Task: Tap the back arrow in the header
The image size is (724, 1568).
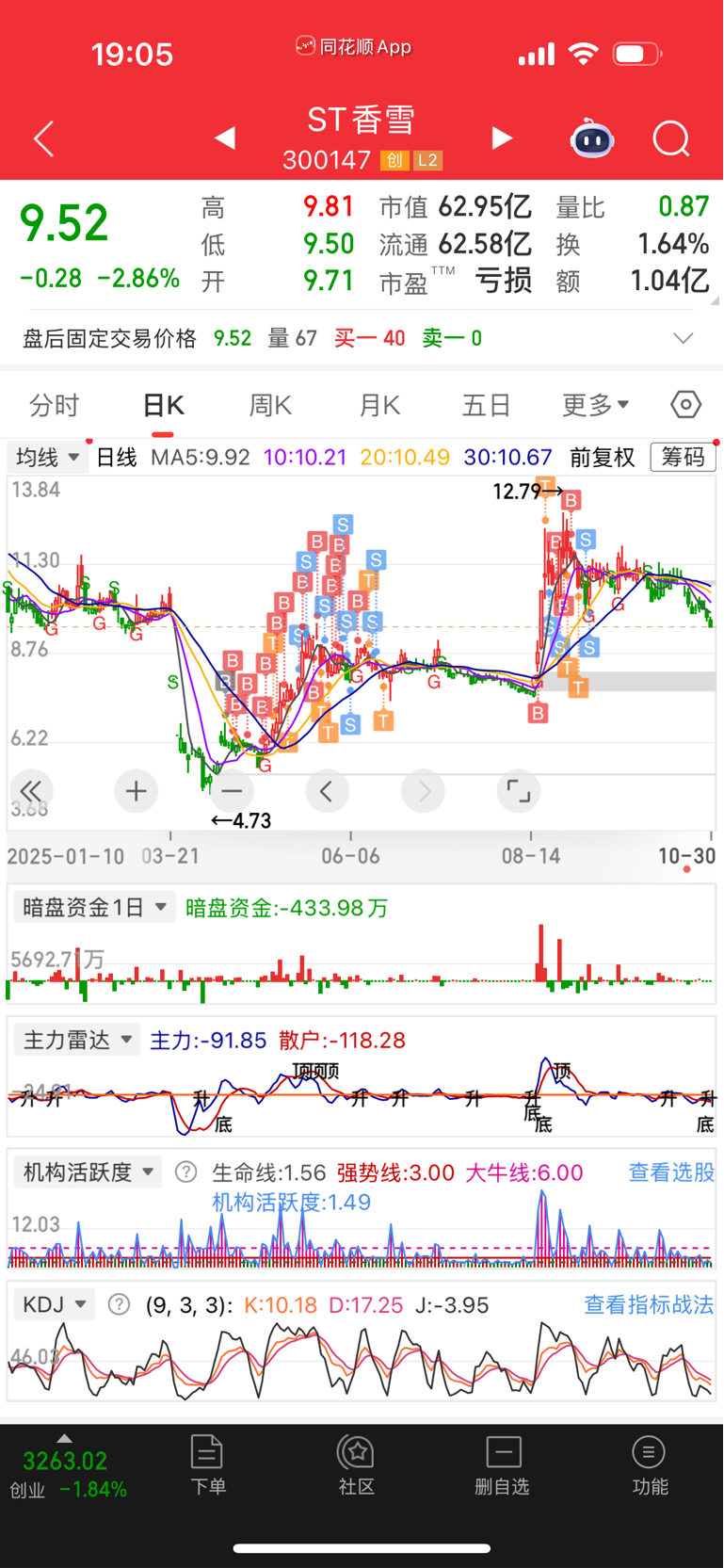Action: pos(43,139)
